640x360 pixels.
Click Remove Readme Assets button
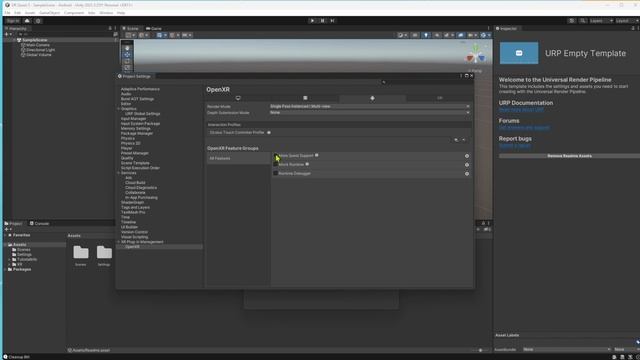click(x=569, y=156)
